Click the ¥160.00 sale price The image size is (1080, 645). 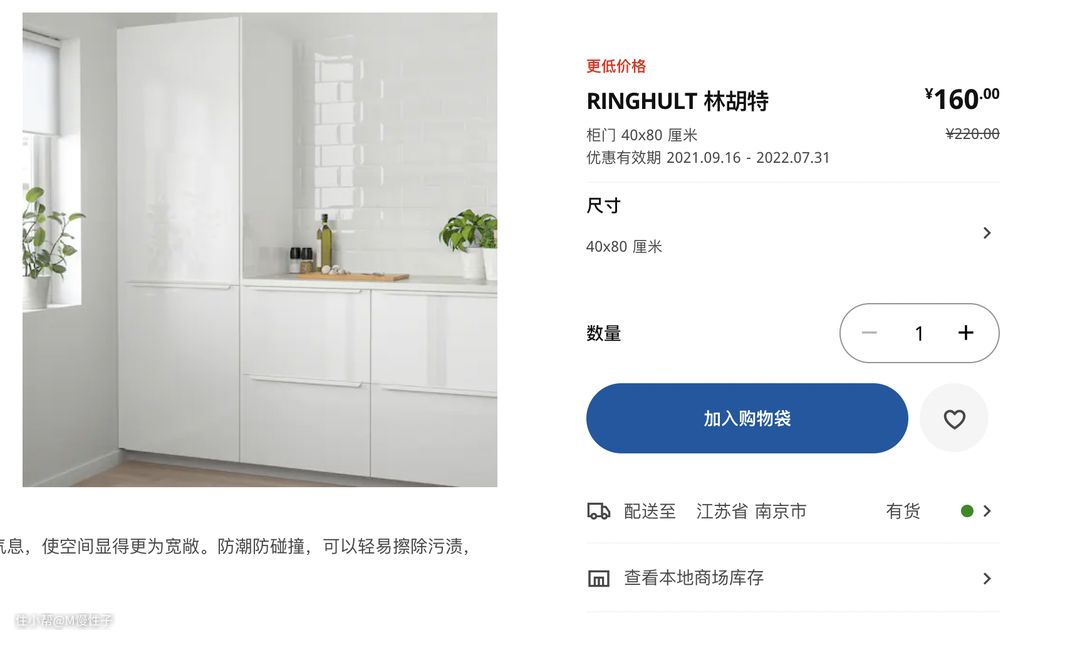click(x=962, y=99)
